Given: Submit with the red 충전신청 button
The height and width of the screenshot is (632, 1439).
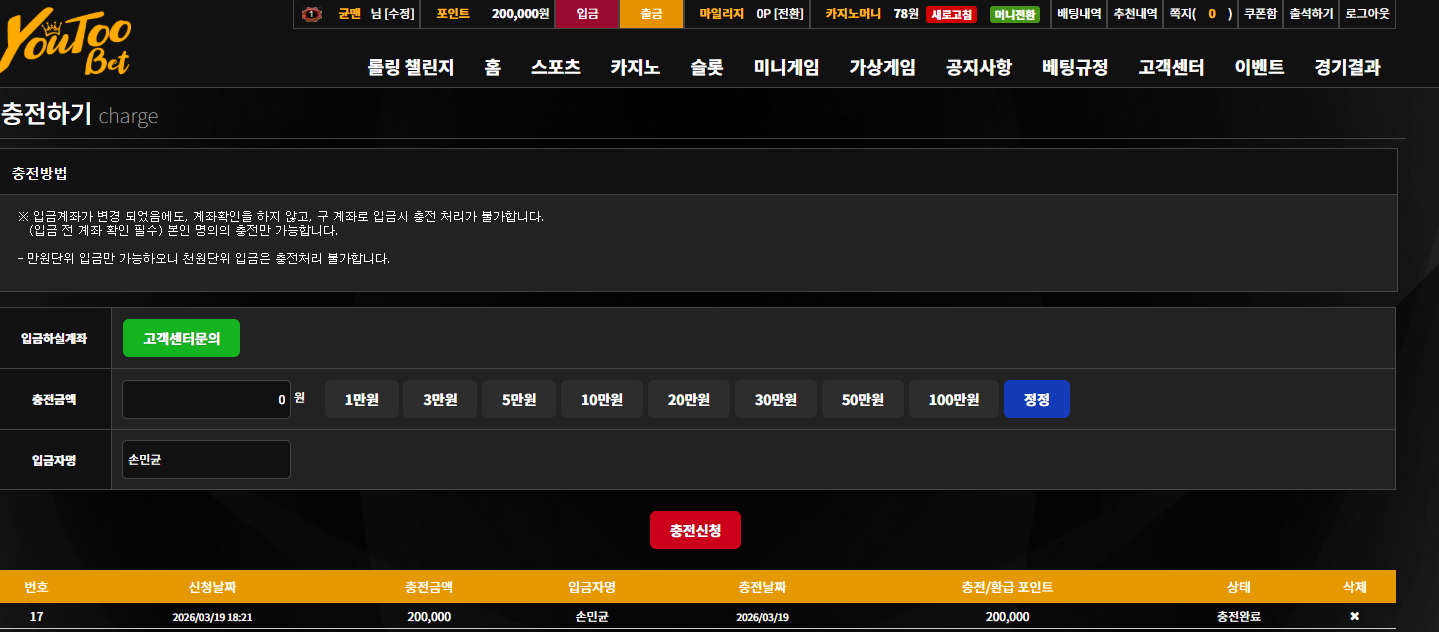Looking at the screenshot, I should point(696,530).
